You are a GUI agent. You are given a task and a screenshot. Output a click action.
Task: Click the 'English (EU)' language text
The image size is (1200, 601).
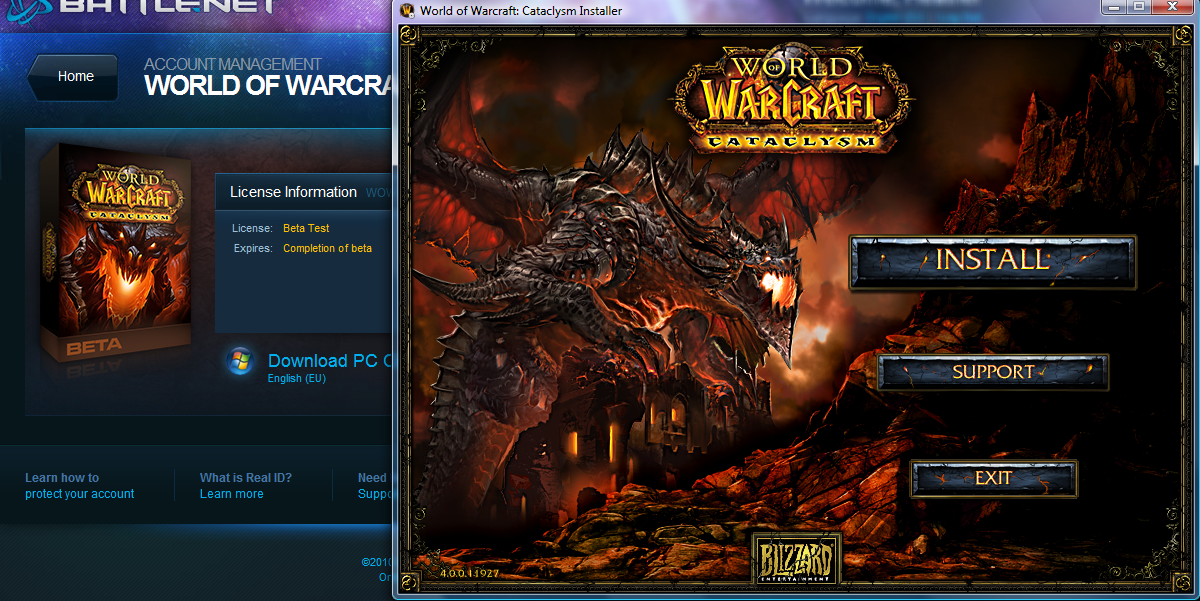tap(297, 379)
